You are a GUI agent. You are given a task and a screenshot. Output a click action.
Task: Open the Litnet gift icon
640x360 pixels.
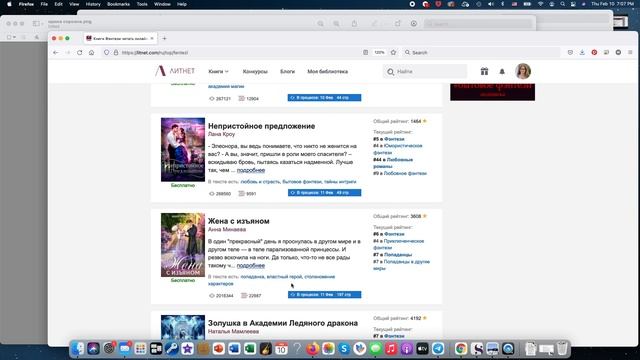tap(484, 71)
